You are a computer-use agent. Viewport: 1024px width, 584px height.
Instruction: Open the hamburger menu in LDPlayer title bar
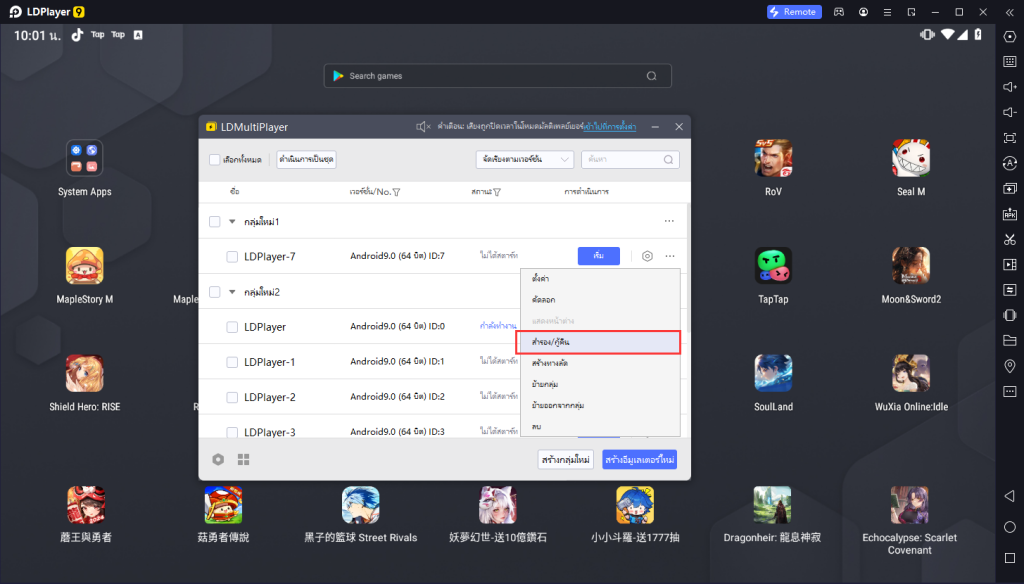[x=887, y=12]
